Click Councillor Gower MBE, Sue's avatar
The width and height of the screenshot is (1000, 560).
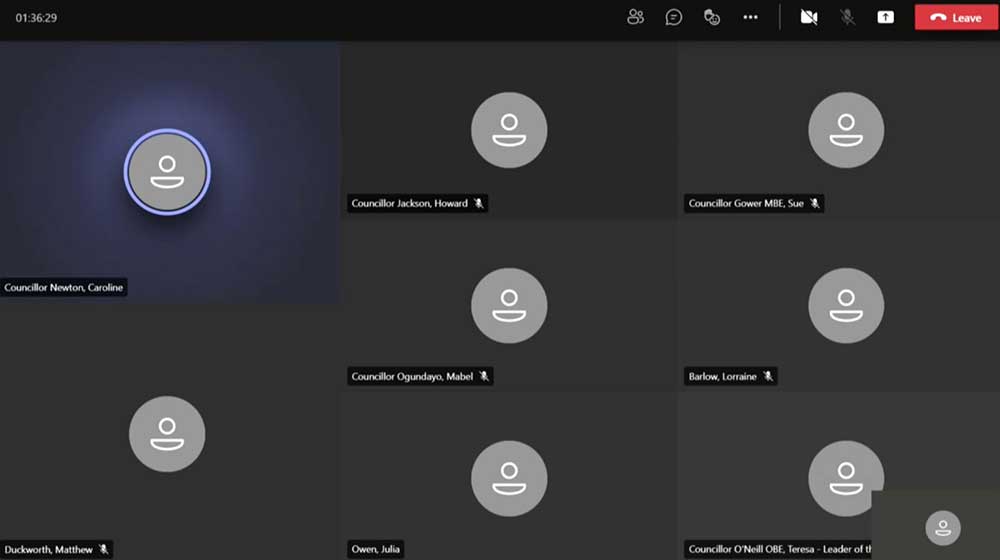(x=846, y=130)
